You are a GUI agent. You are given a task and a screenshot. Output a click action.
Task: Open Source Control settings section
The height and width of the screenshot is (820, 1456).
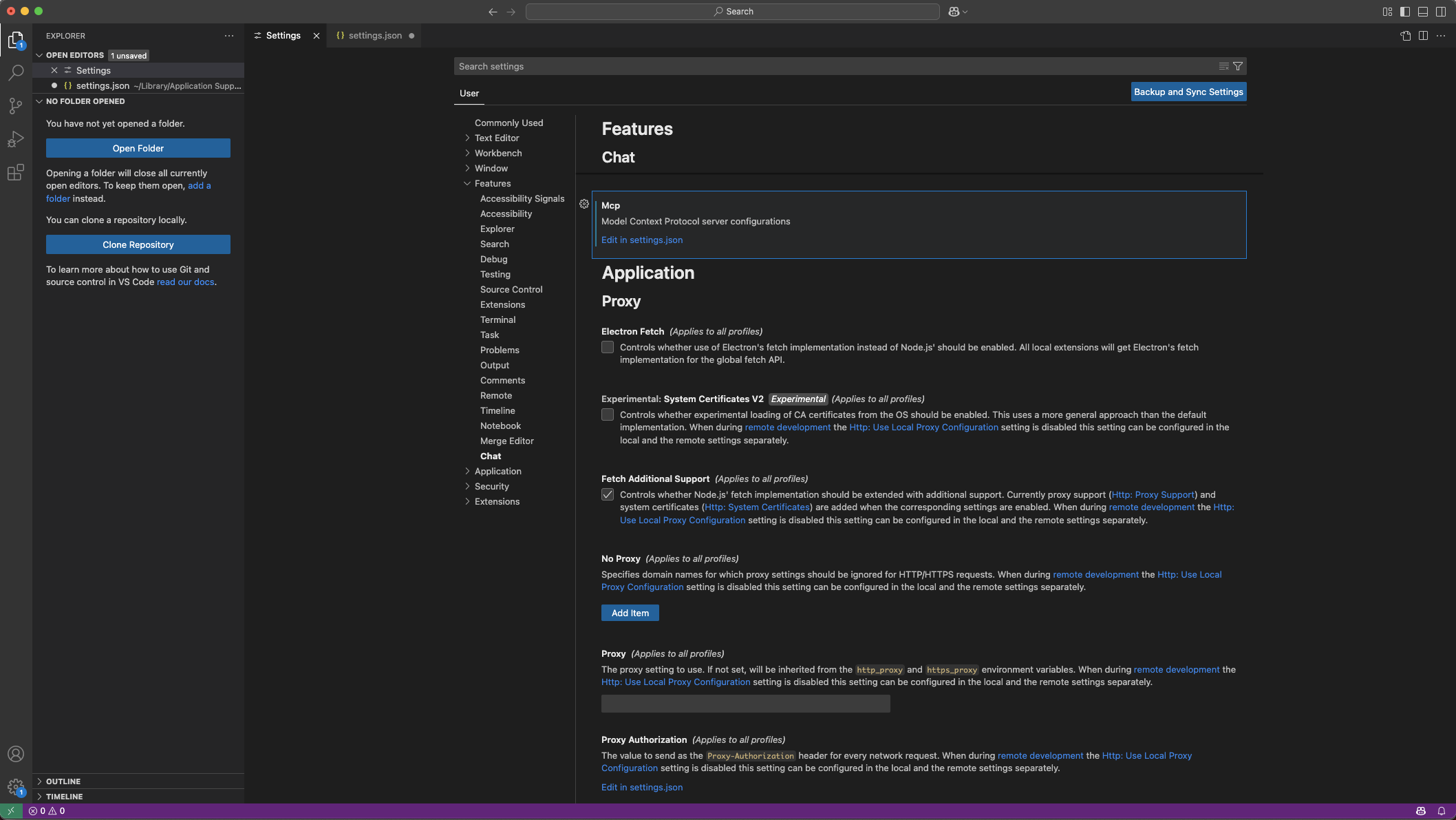pos(511,289)
